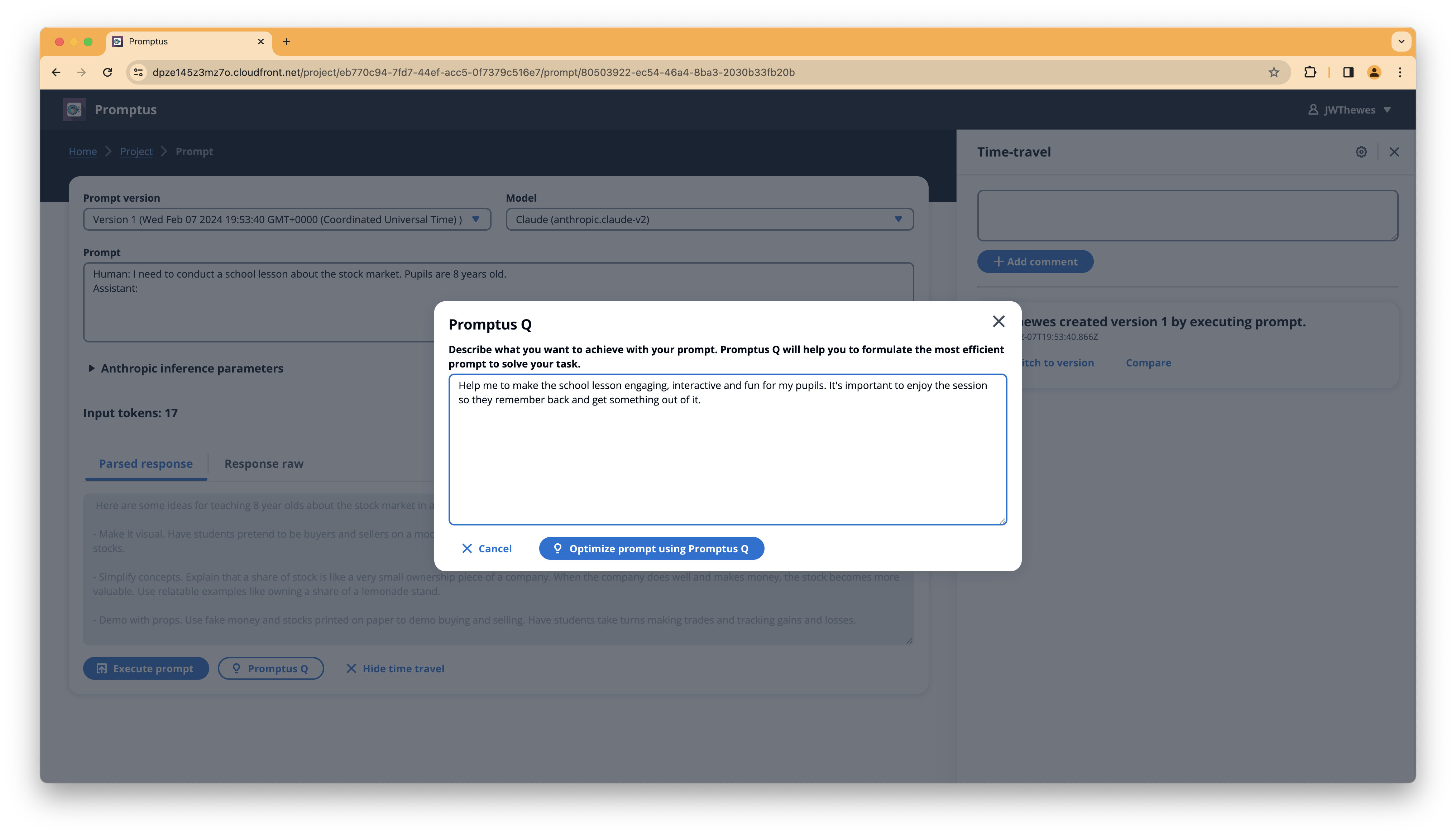Click Optimize prompt using Promptus Q
Viewport: 1456px width, 836px height.
[651, 548]
